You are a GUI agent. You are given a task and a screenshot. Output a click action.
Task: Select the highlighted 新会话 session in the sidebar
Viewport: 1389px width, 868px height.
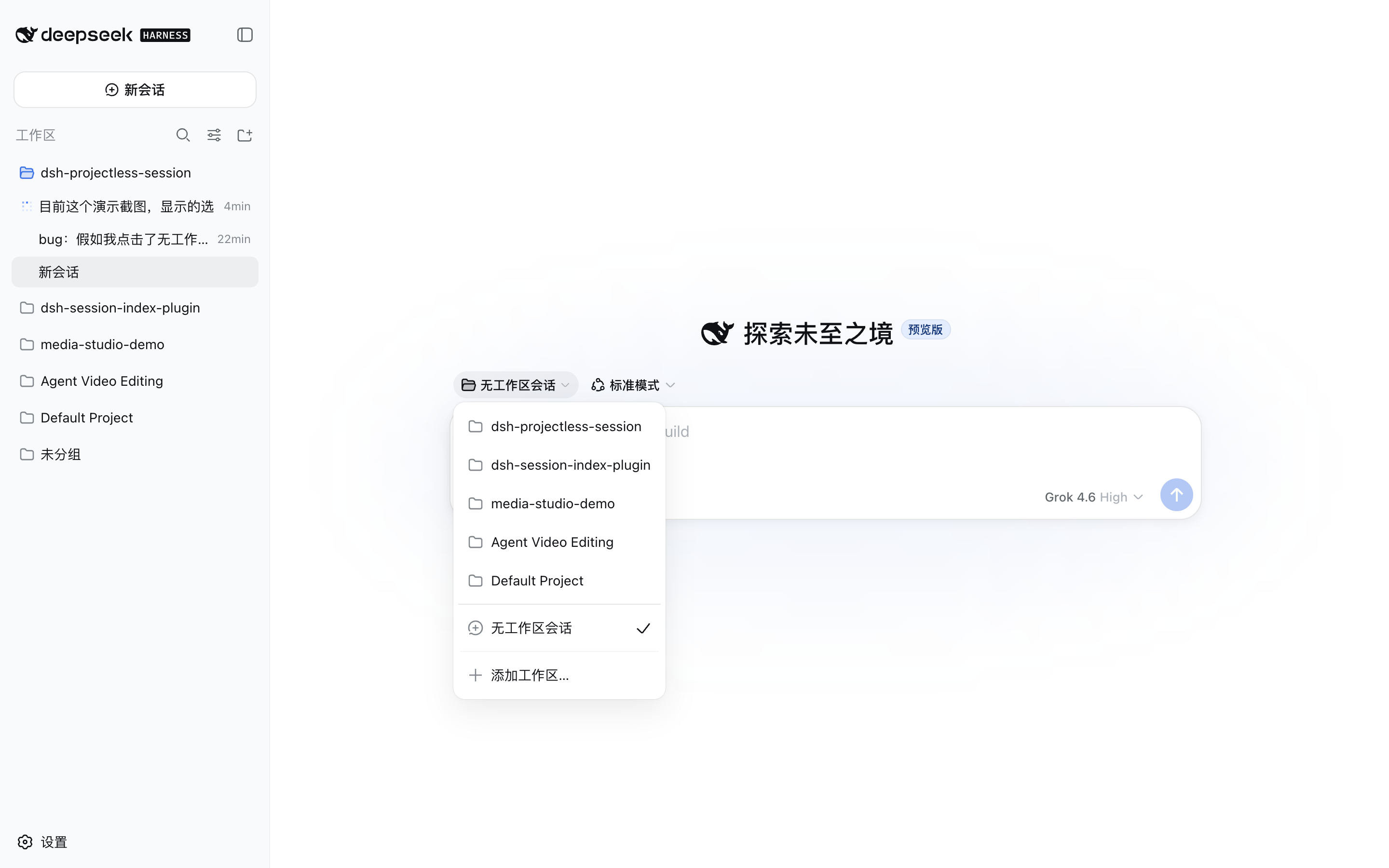[135, 272]
